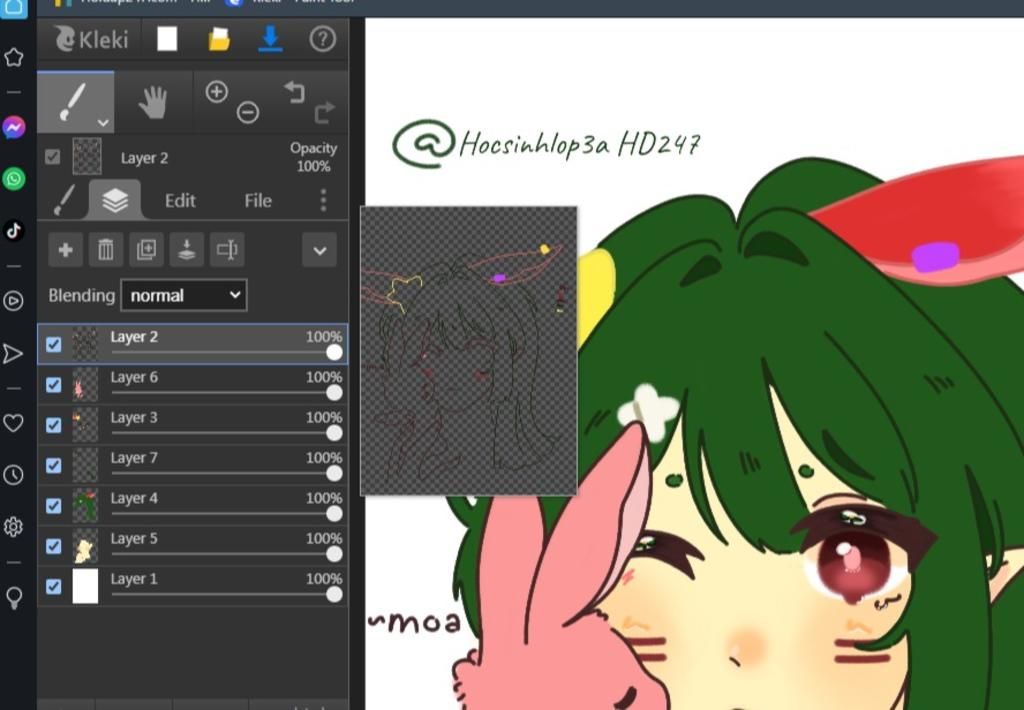Select the Layer 1 row
Screen dimensions: 1024x710
(x=193, y=587)
